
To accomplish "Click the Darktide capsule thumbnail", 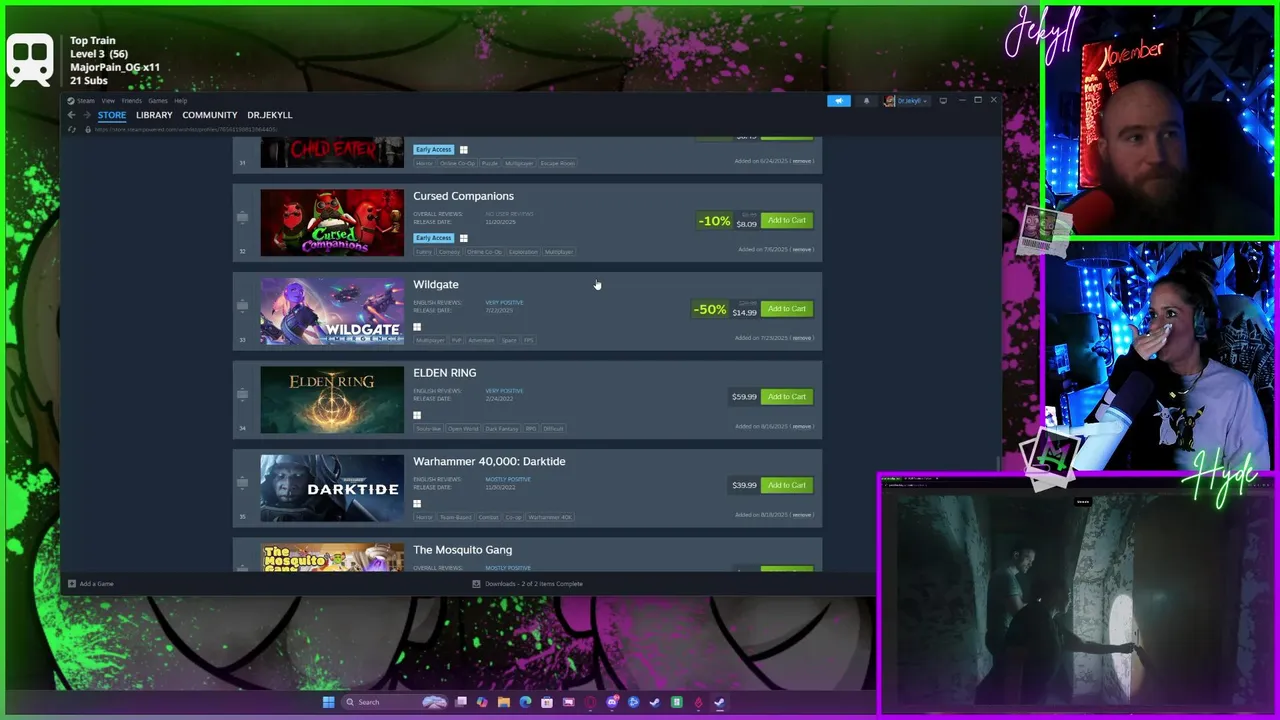I will (332, 488).
